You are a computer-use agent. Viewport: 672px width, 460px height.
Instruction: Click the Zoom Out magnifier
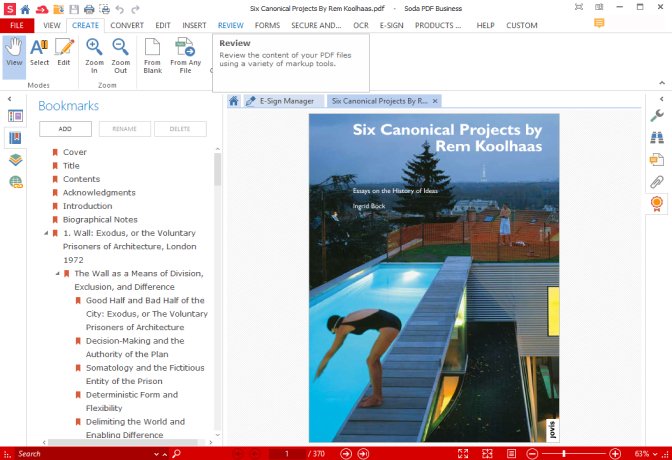tap(120, 56)
